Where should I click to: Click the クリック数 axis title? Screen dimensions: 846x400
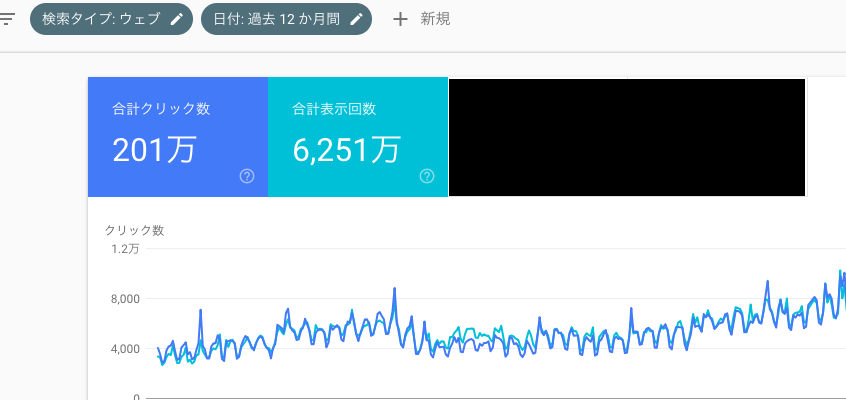(x=134, y=230)
